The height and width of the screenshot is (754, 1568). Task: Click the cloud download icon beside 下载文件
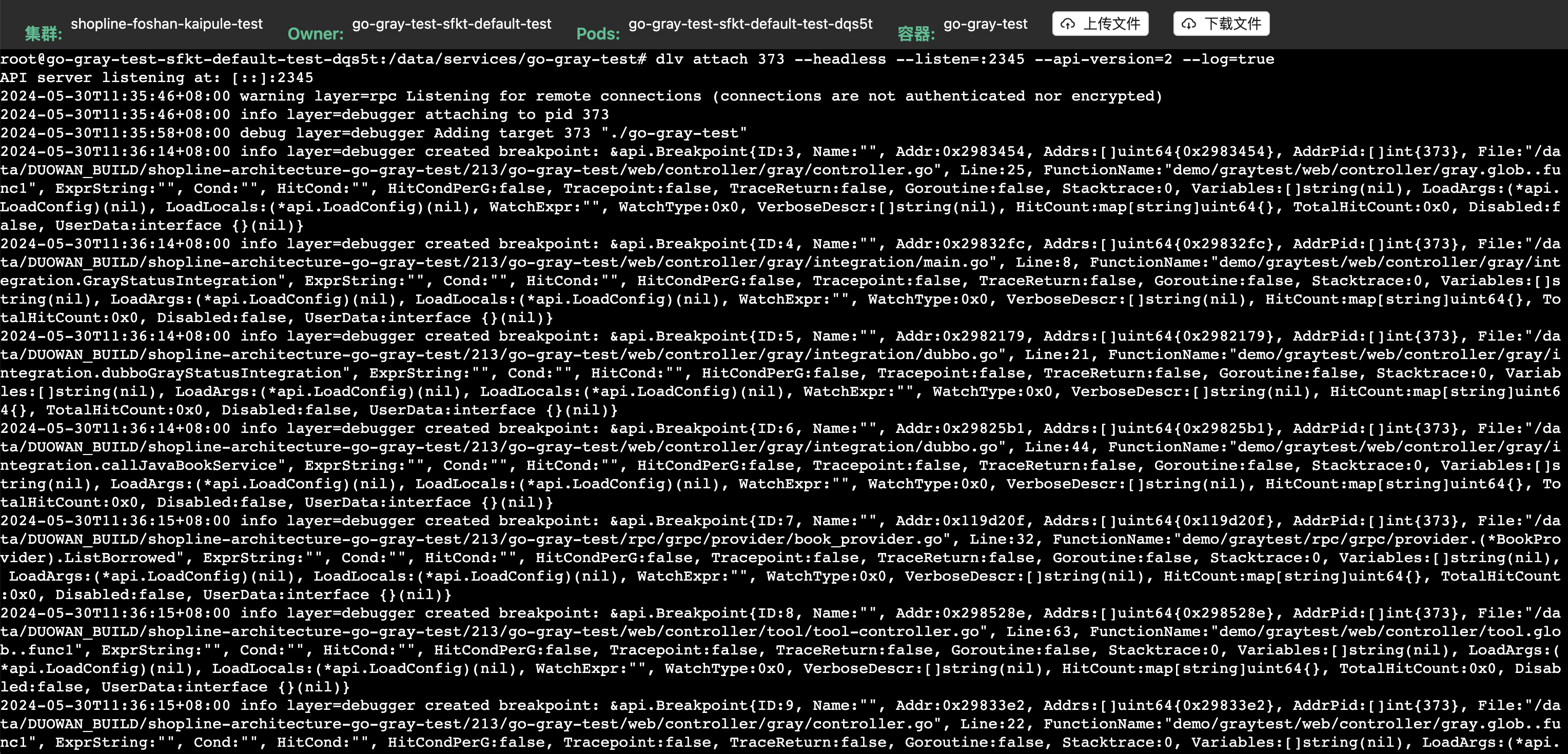(1189, 24)
